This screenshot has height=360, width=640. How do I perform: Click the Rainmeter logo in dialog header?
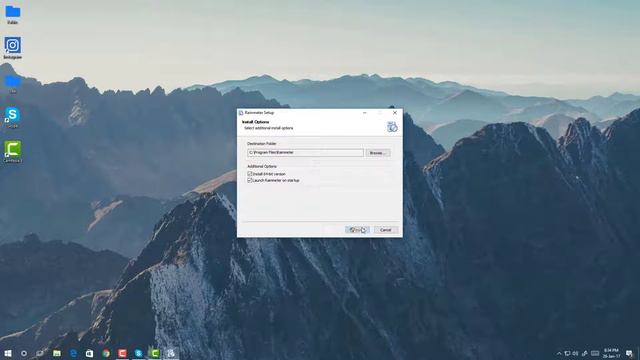pos(392,127)
